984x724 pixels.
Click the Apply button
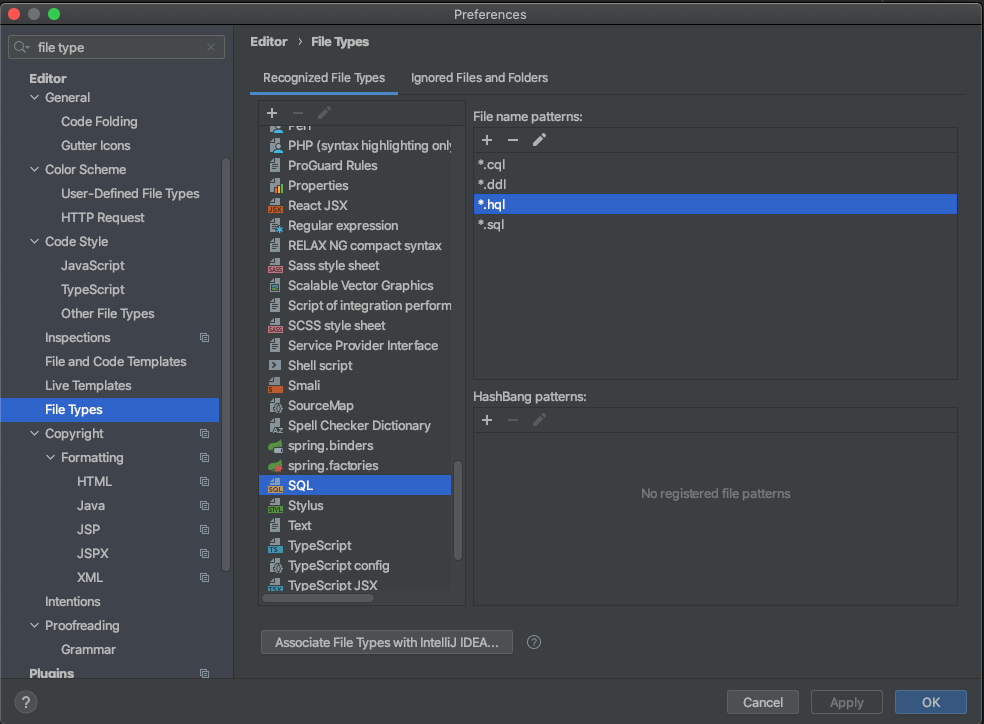click(x=847, y=702)
